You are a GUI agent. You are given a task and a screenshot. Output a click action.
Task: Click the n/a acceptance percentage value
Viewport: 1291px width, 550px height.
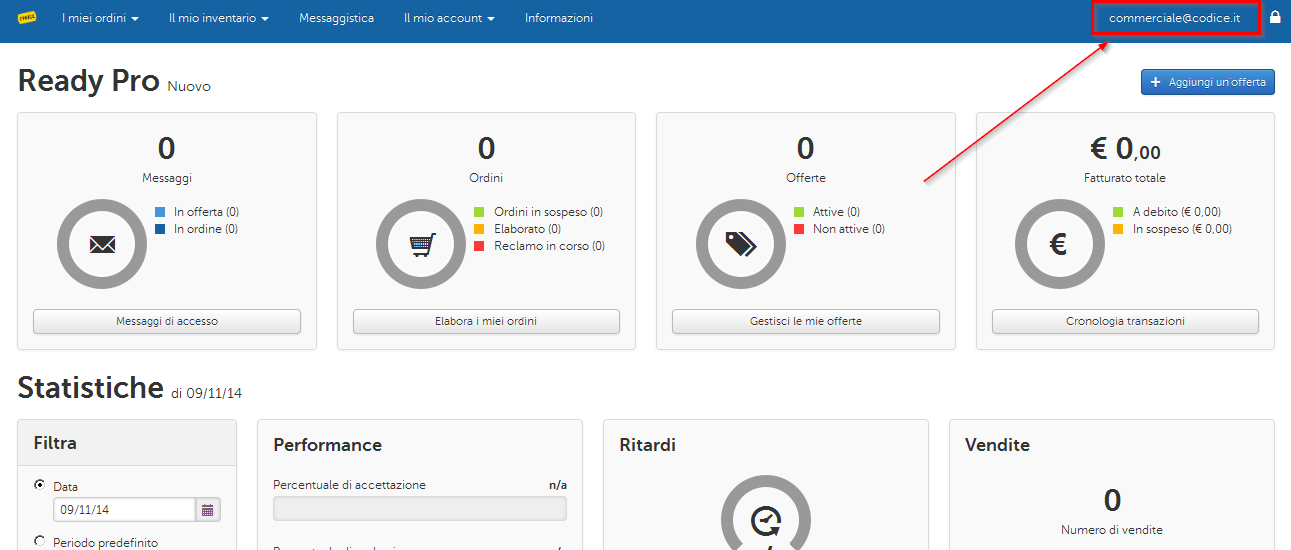[558, 485]
